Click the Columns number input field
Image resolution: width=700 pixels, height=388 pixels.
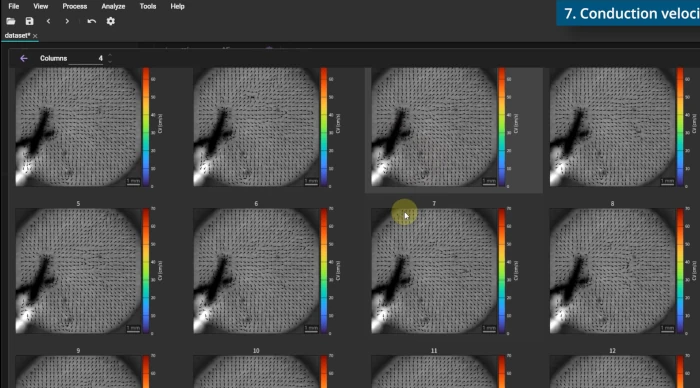(x=87, y=58)
